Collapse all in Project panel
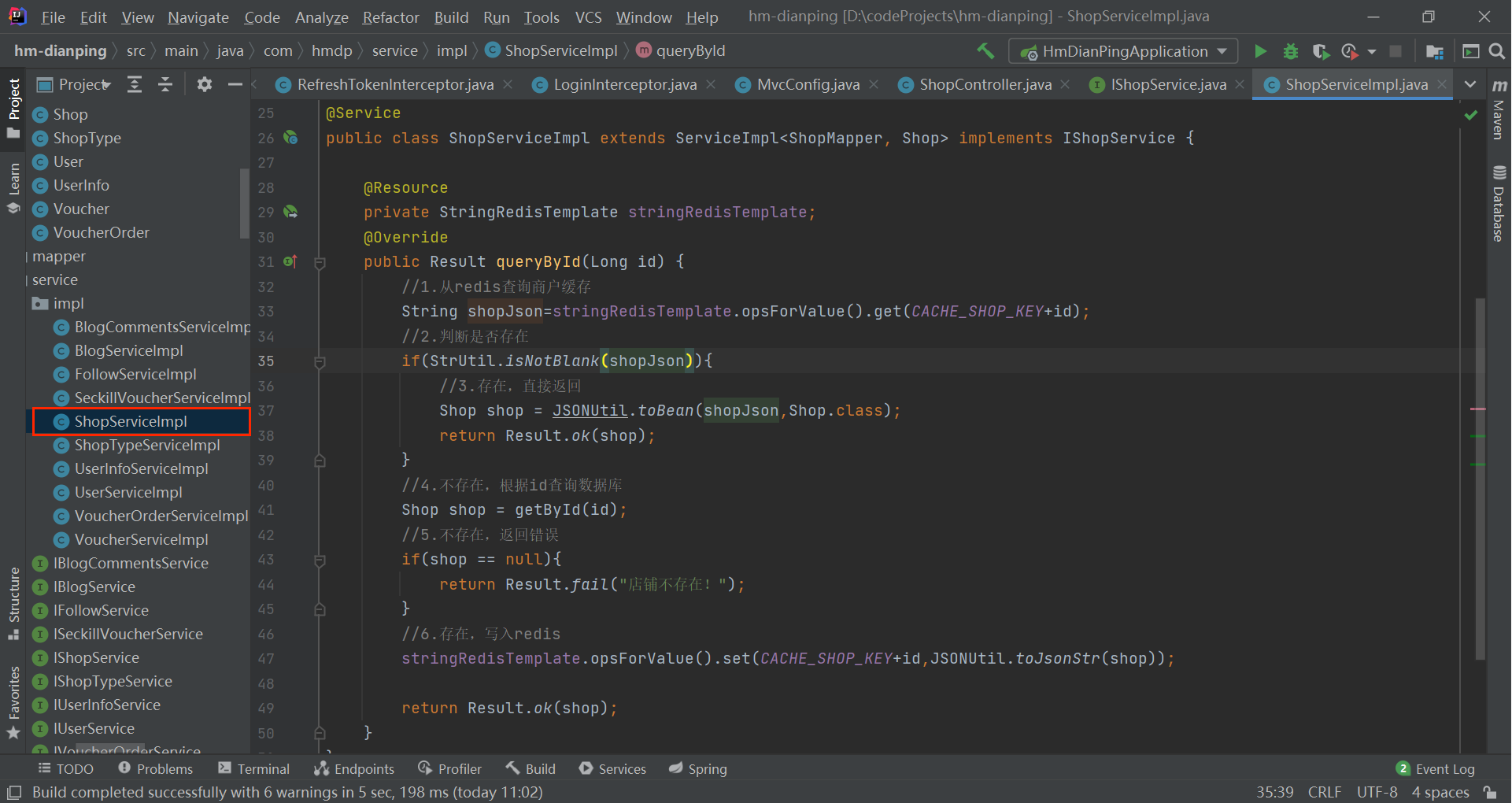 165,84
